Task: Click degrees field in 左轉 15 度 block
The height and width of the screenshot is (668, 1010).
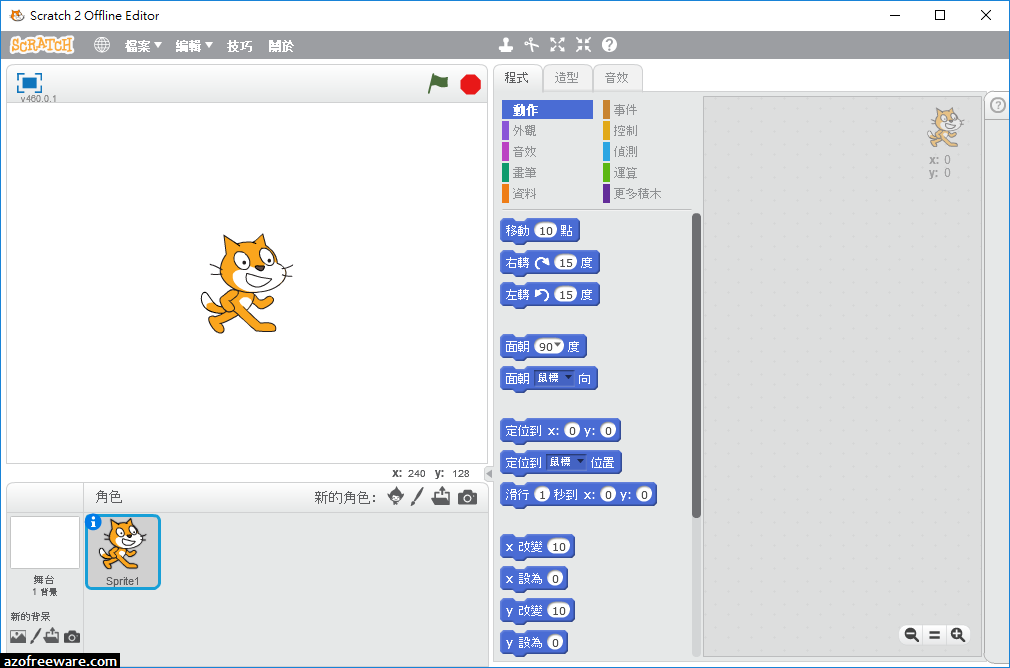Action: (566, 294)
